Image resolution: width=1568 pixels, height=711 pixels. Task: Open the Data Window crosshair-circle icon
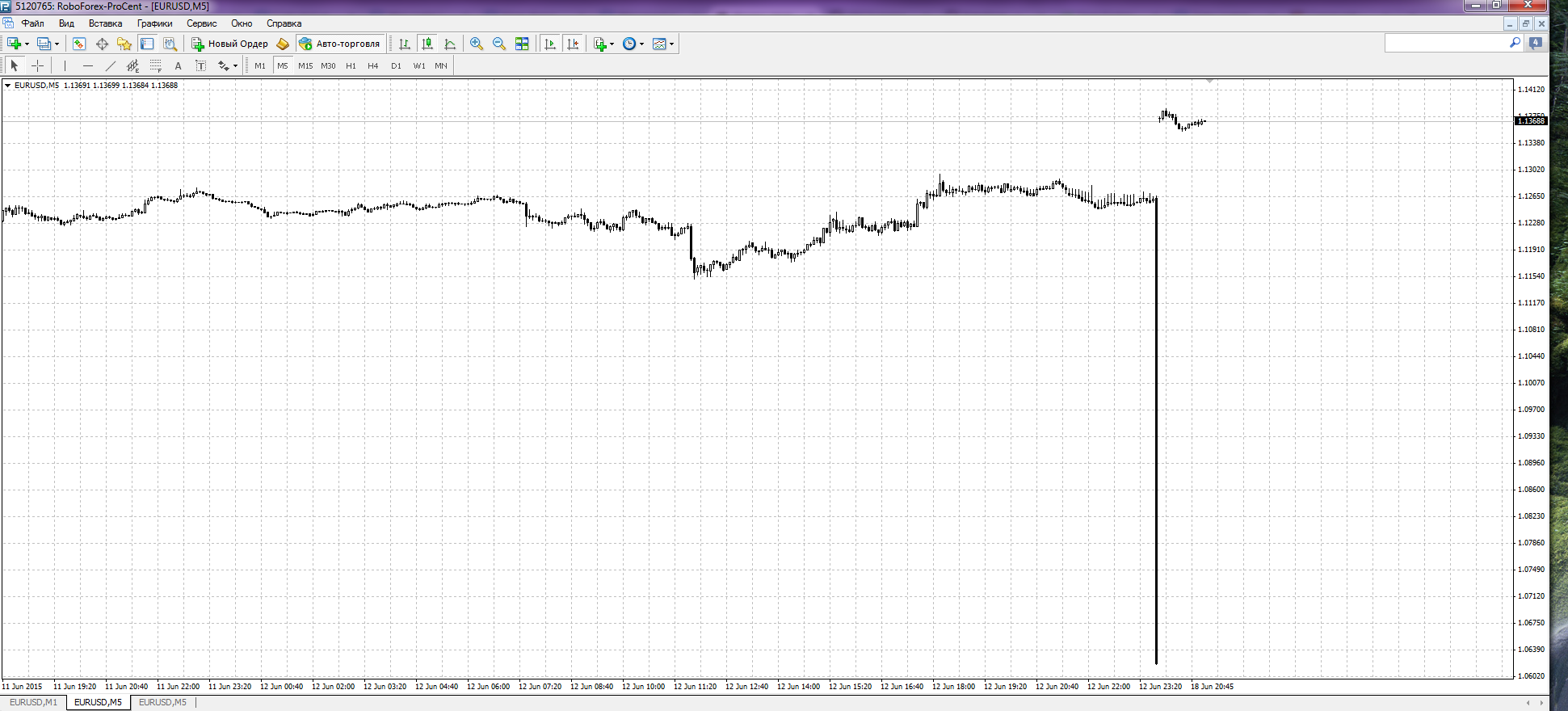tap(102, 44)
